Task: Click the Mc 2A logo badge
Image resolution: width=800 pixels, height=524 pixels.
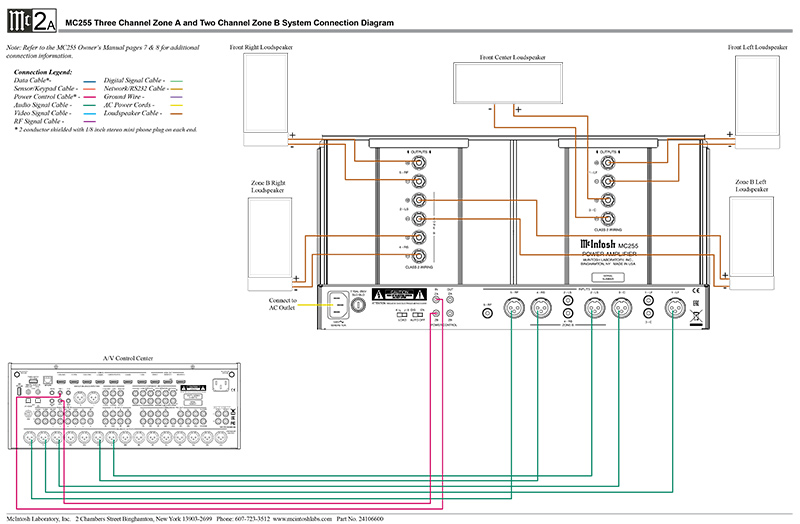Action: 29,21
